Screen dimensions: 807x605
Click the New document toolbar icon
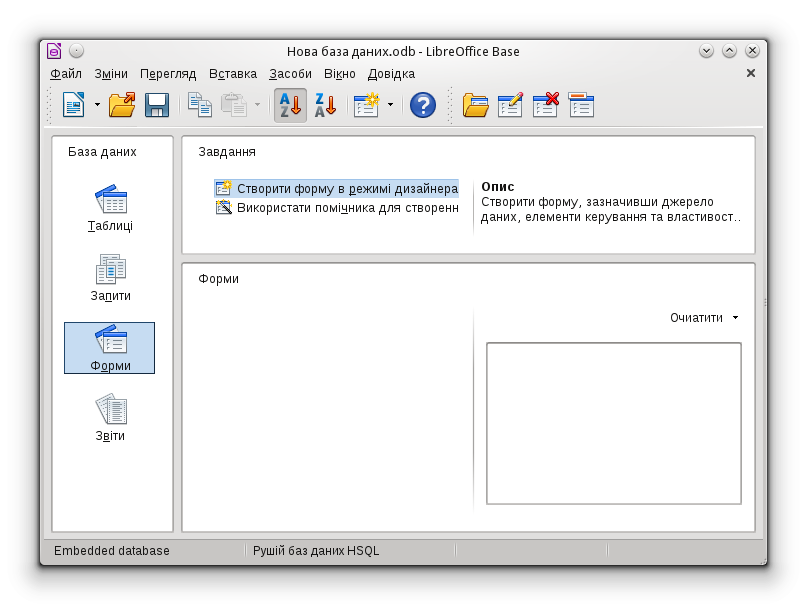pos(74,105)
